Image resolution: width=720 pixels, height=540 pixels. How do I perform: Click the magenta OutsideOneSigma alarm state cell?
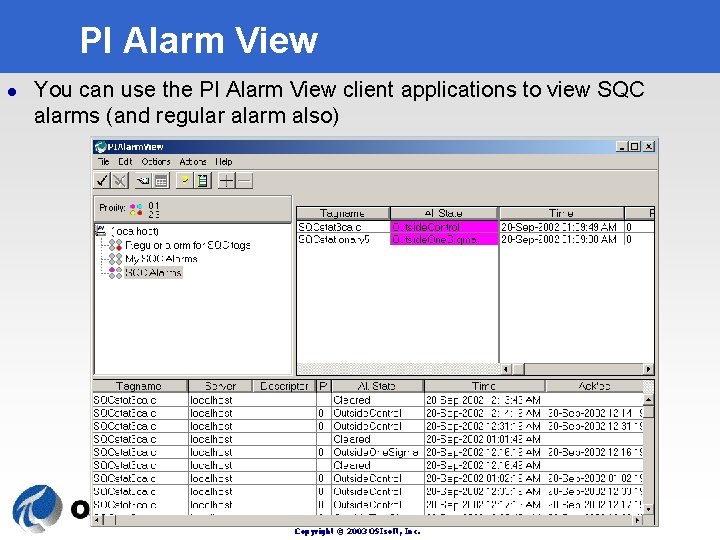pos(444,239)
